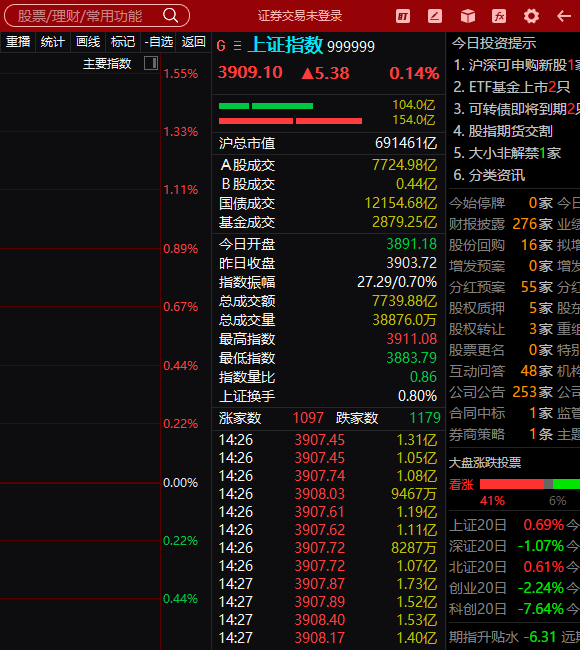Click the 大盘涨跌投票 heading
This screenshot has width=580, height=650.
click(485, 463)
